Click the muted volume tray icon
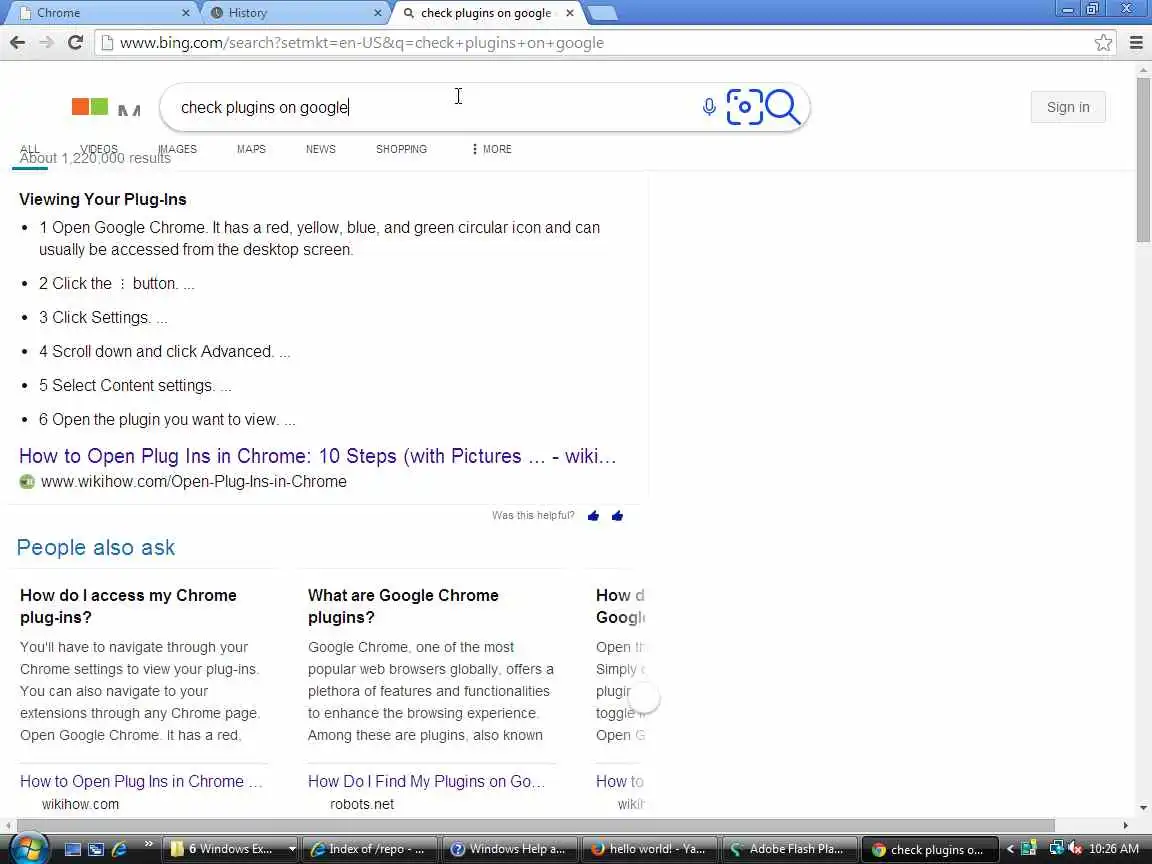Viewport: 1152px width, 864px height. [1076, 849]
